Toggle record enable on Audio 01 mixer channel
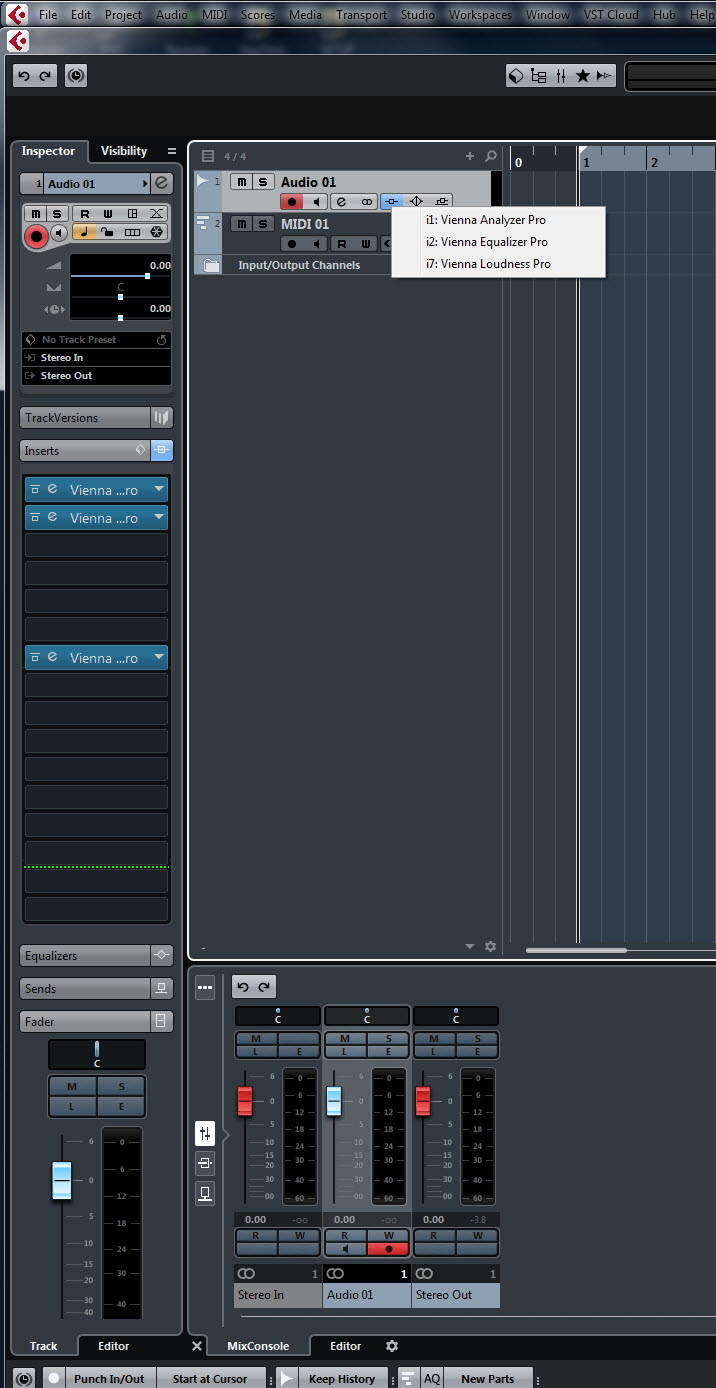The image size is (716, 1388). [x=389, y=1249]
